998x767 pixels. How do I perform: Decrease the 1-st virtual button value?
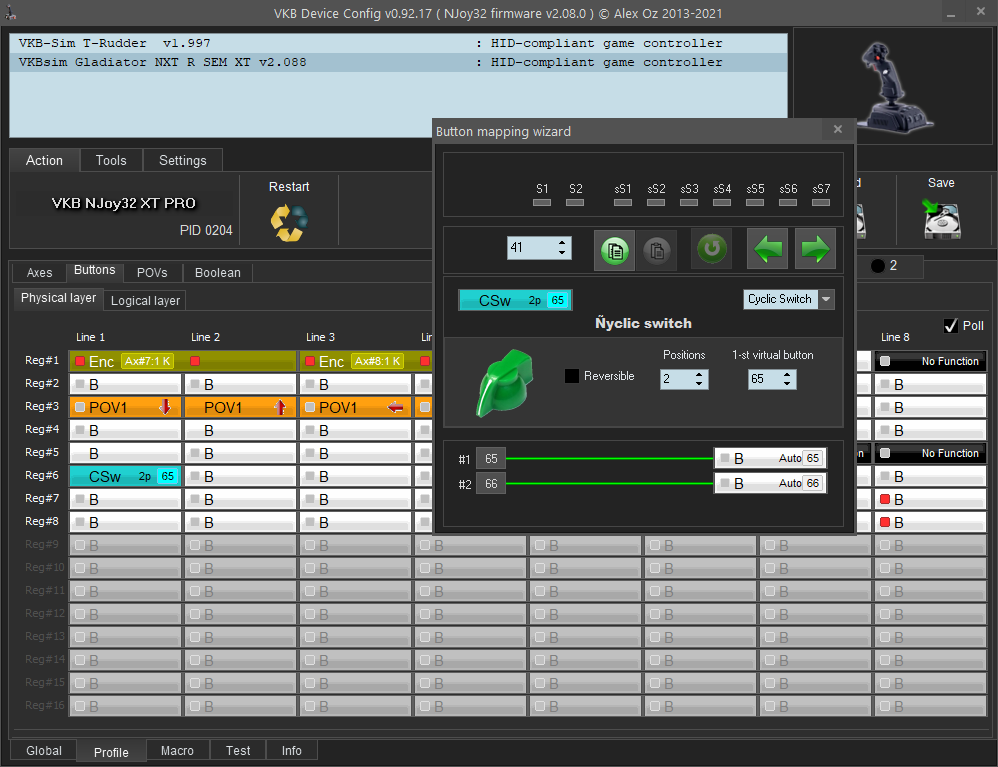(x=787, y=384)
